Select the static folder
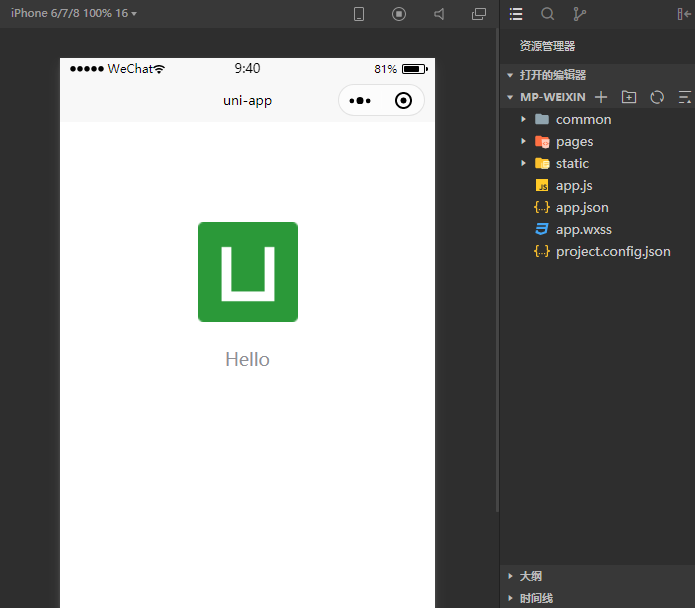695x608 pixels. 597,164
